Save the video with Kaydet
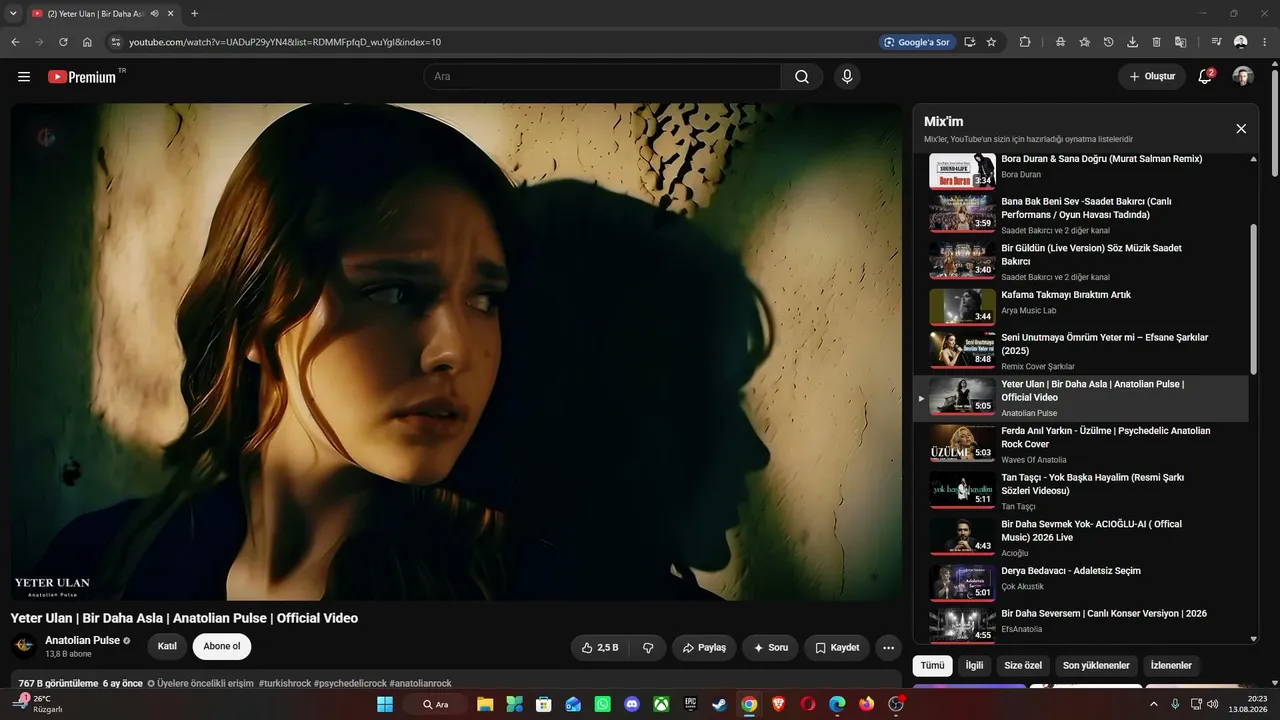This screenshot has height=720, width=1280. click(837, 648)
